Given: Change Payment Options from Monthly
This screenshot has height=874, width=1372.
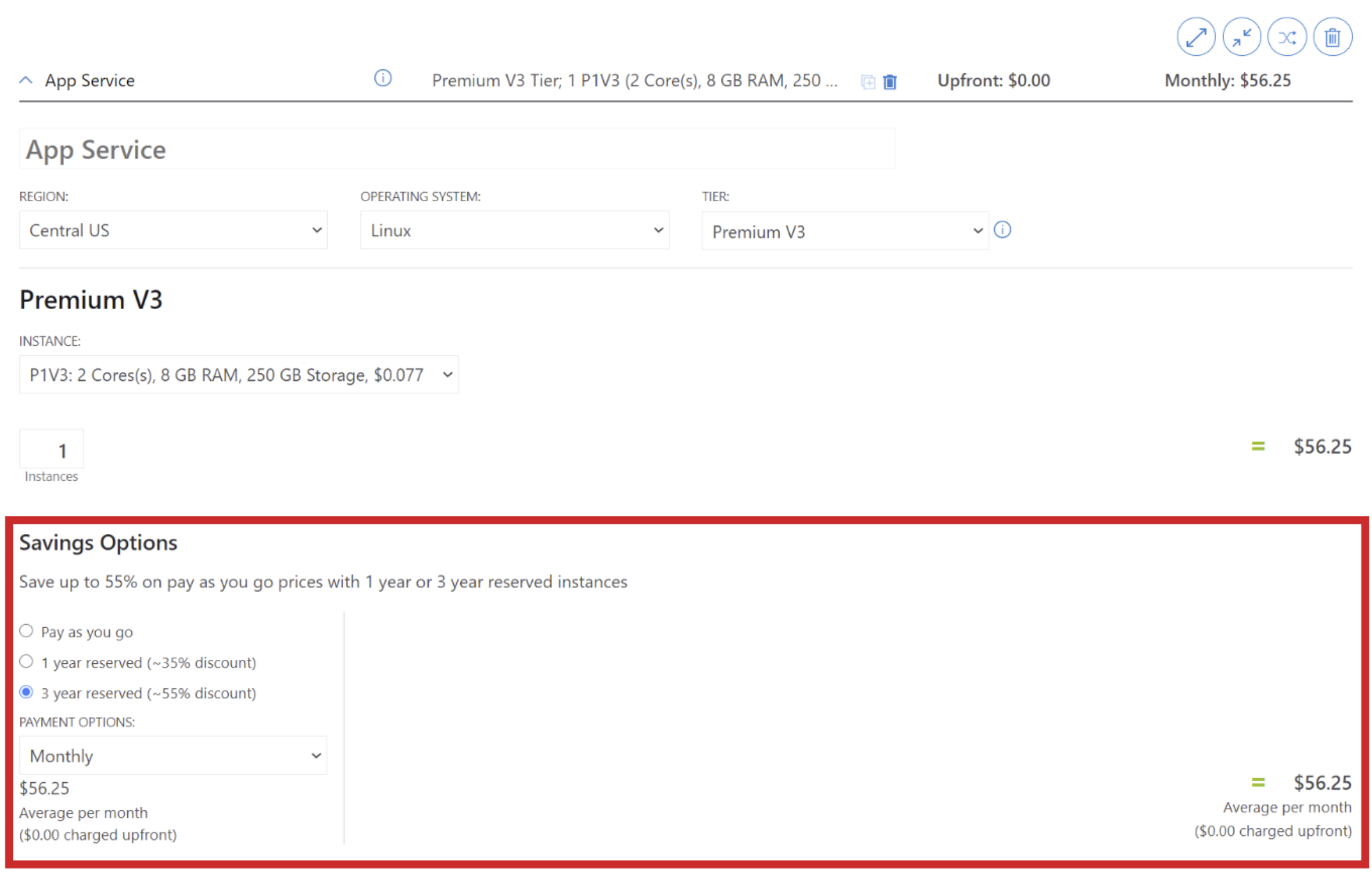Looking at the screenshot, I should (x=172, y=756).
